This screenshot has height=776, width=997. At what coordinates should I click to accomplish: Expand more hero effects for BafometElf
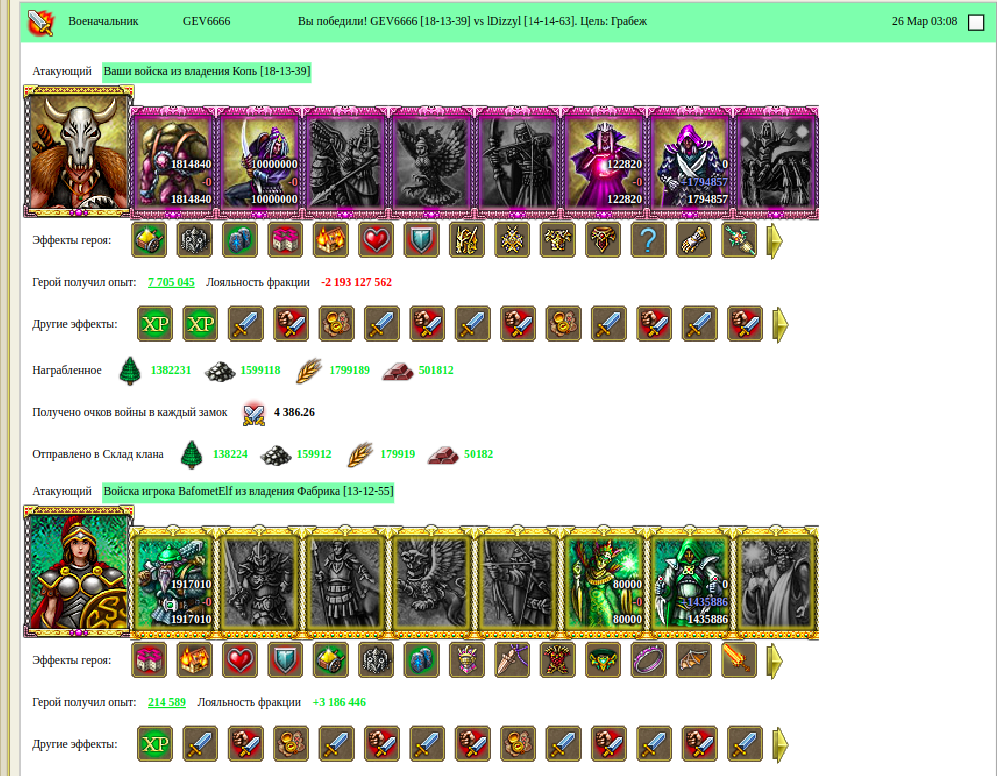[774, 660]
